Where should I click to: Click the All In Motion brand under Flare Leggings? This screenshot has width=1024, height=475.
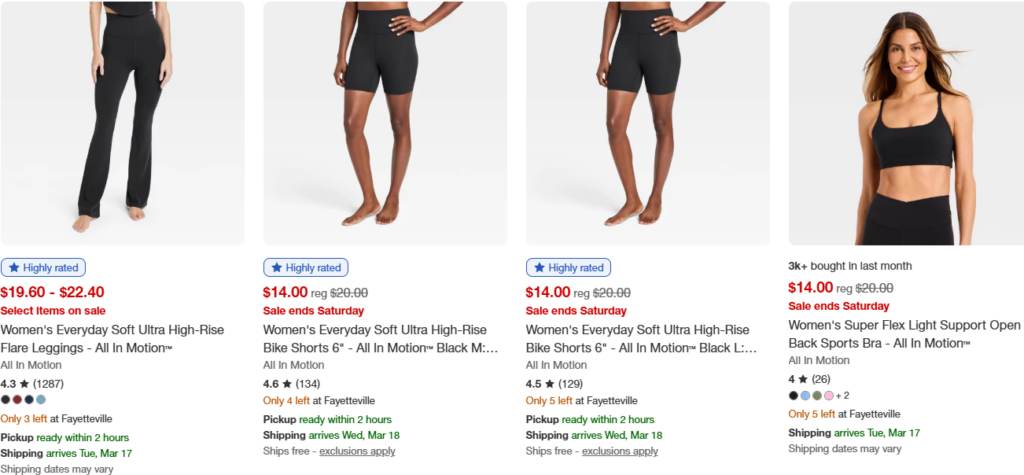pos(31,365)
